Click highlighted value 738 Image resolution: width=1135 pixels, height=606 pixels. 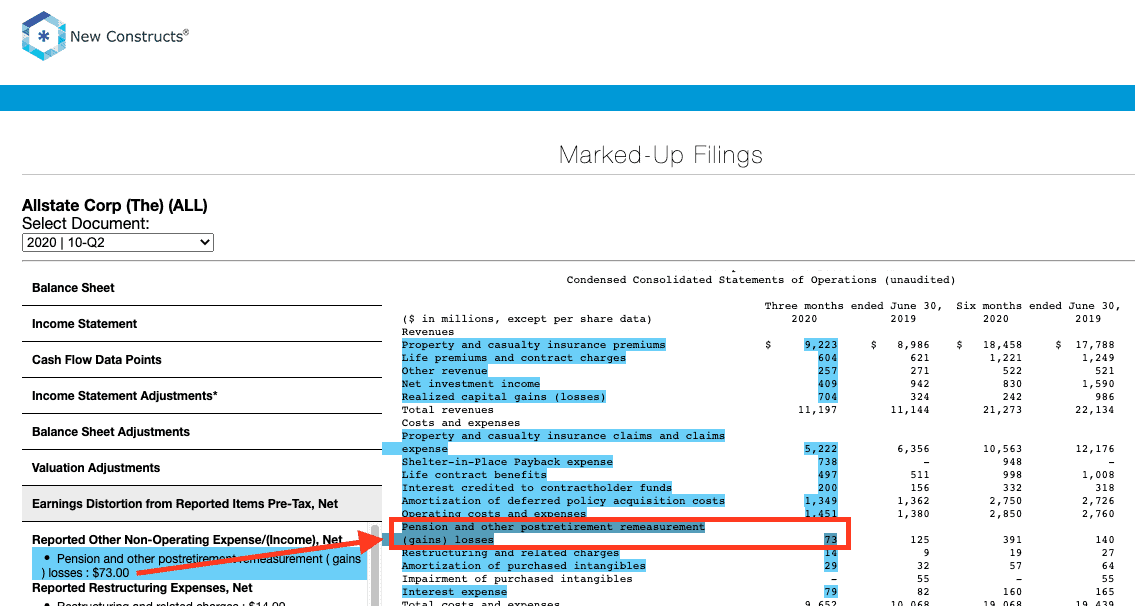(x=827, y=462)
